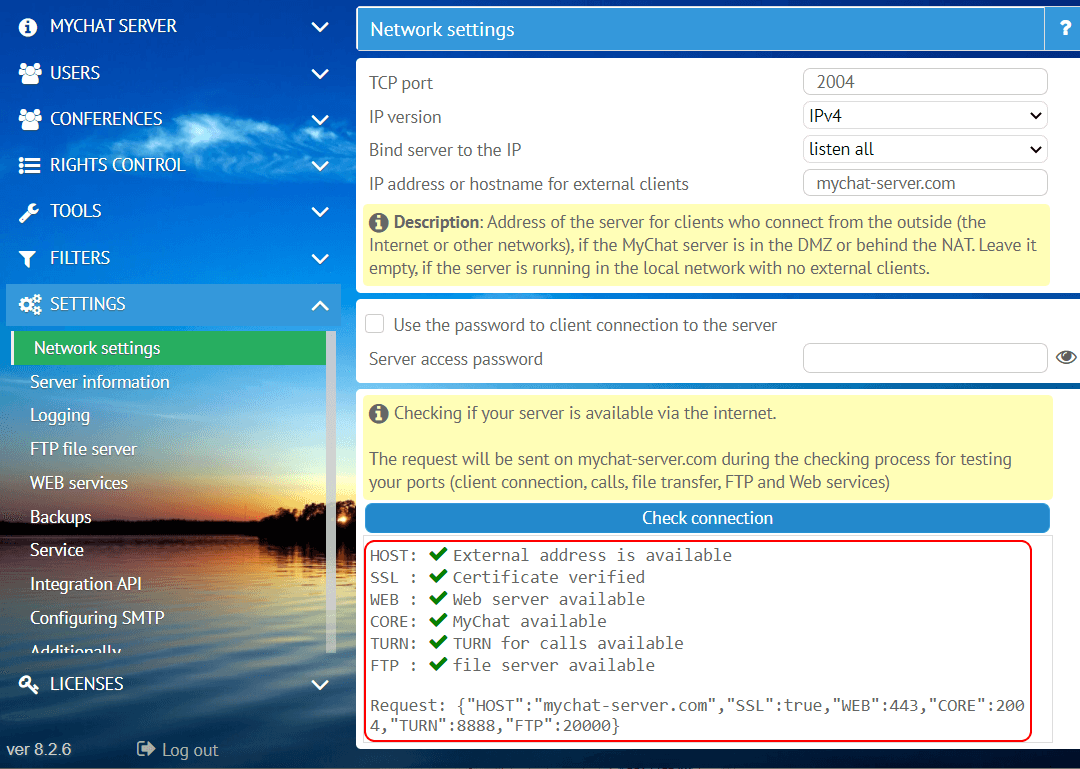The height and width of the screenshot is (769, 1080).
Task: Click the green check next to FTP
Action: pos(438,664)
